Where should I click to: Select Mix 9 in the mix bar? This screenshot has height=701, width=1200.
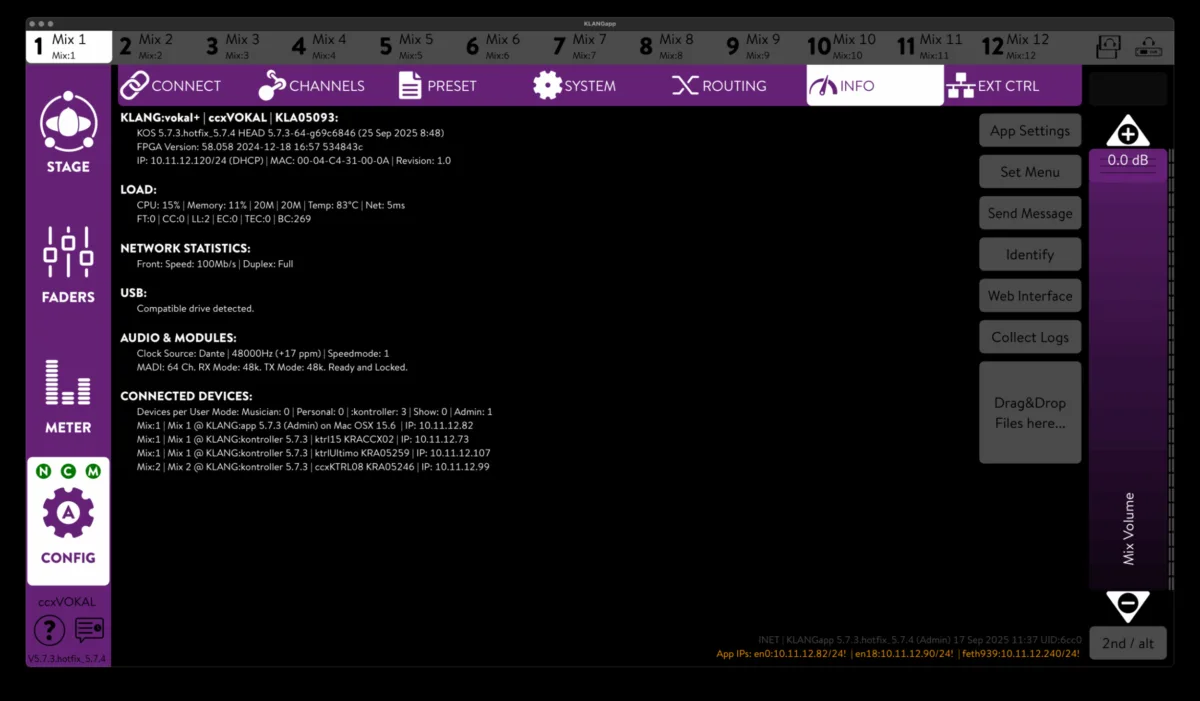(x=765, y=46)
